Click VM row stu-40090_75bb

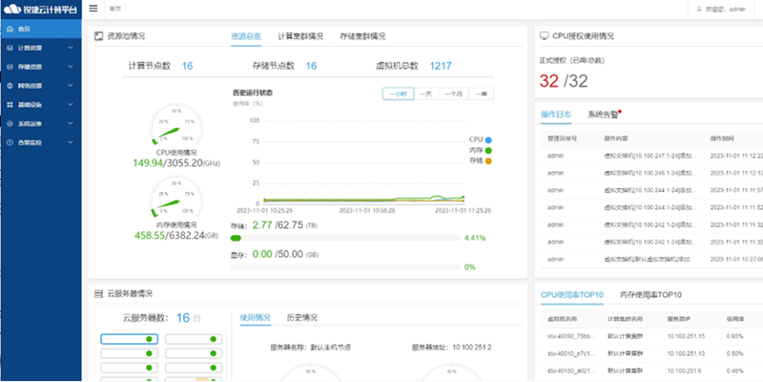[x=652, y=336]
